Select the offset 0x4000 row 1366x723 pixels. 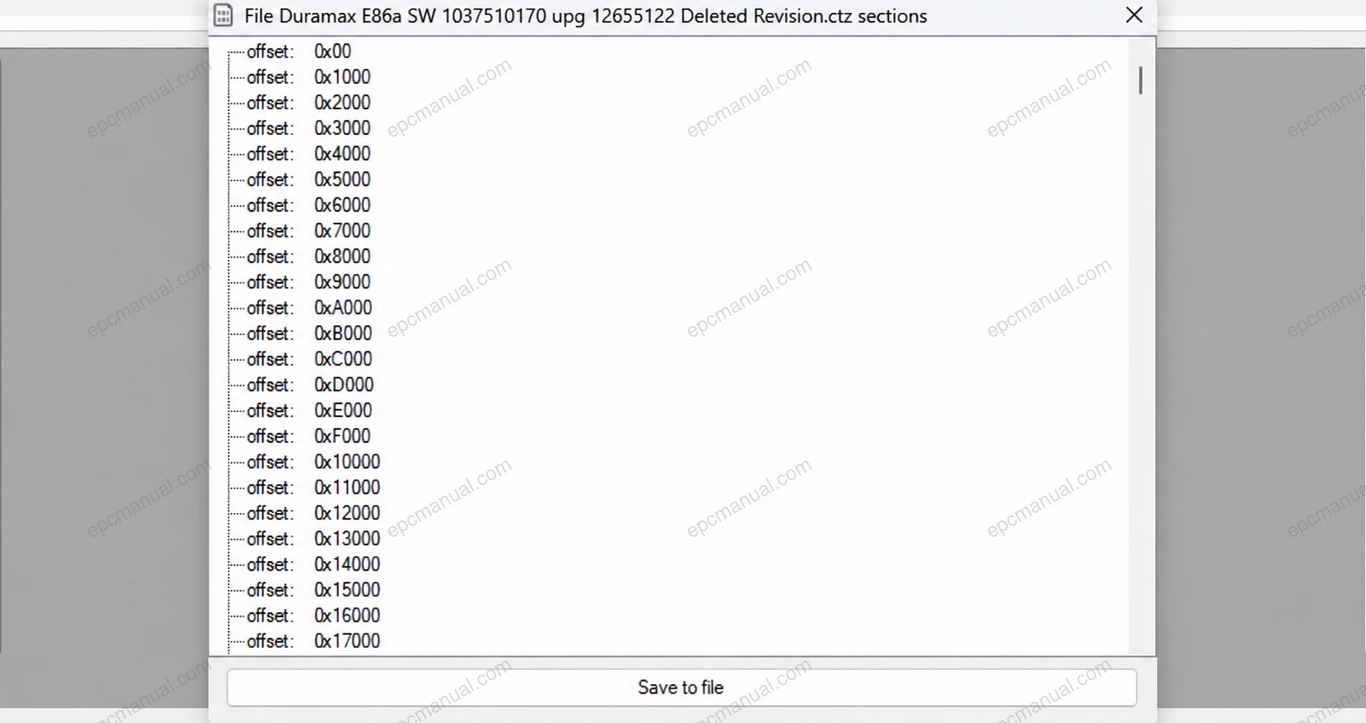click(308, 154)
